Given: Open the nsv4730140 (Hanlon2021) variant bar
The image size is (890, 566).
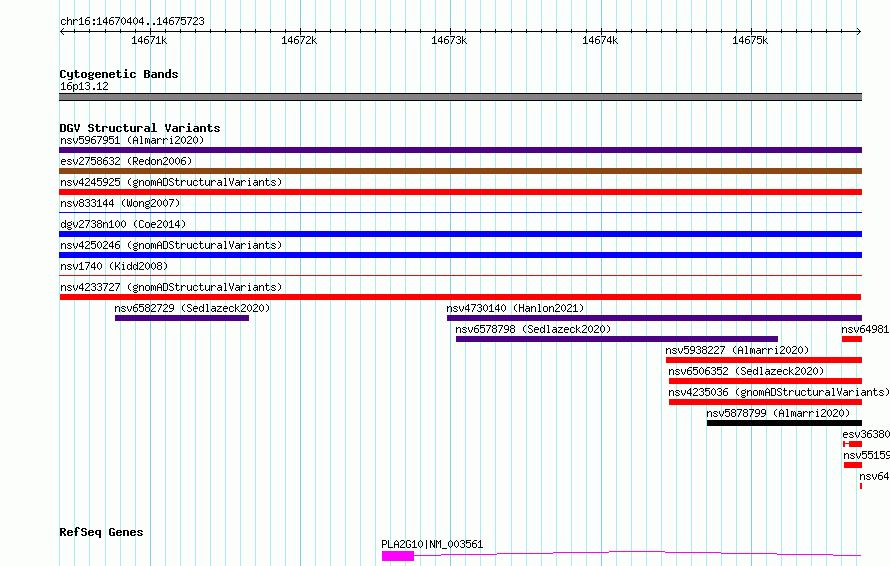Looking at the screenshot, I should pos(654,318).
